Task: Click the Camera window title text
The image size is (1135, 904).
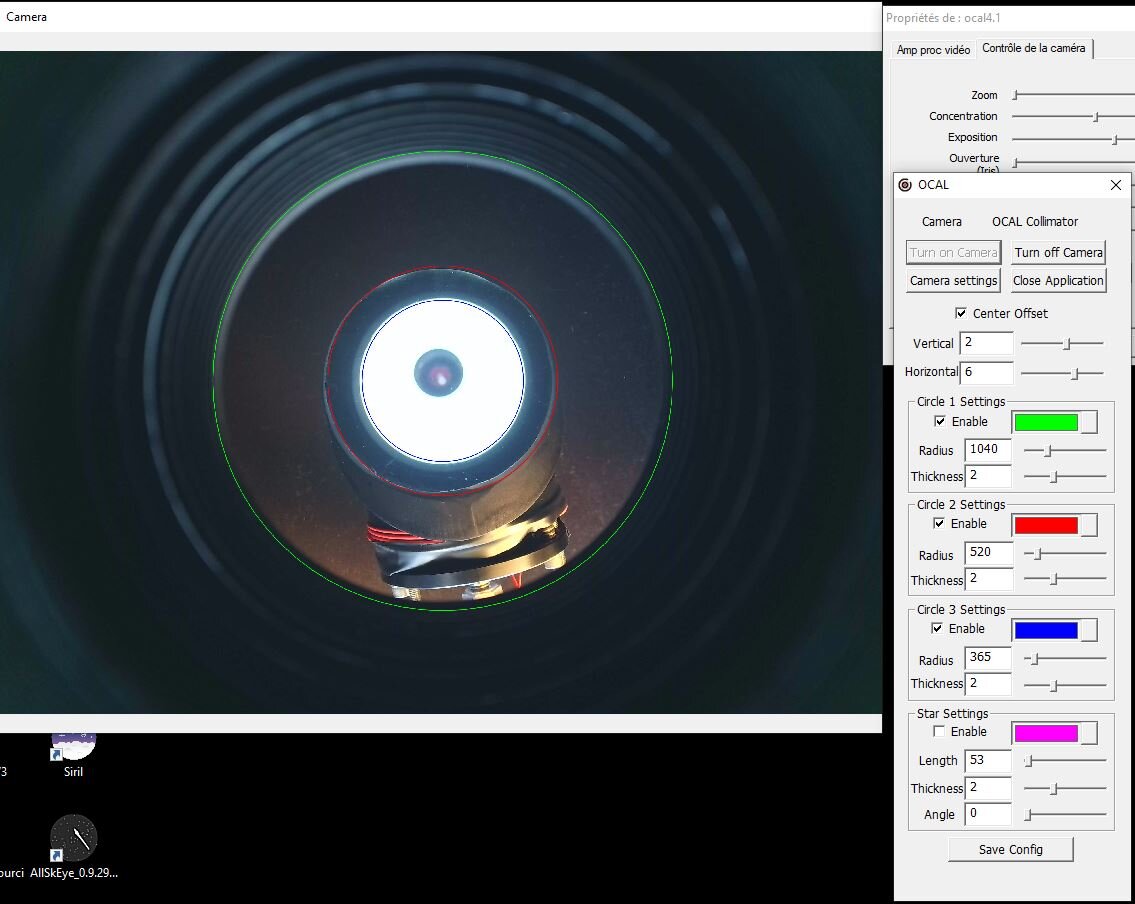Action: 27,17
